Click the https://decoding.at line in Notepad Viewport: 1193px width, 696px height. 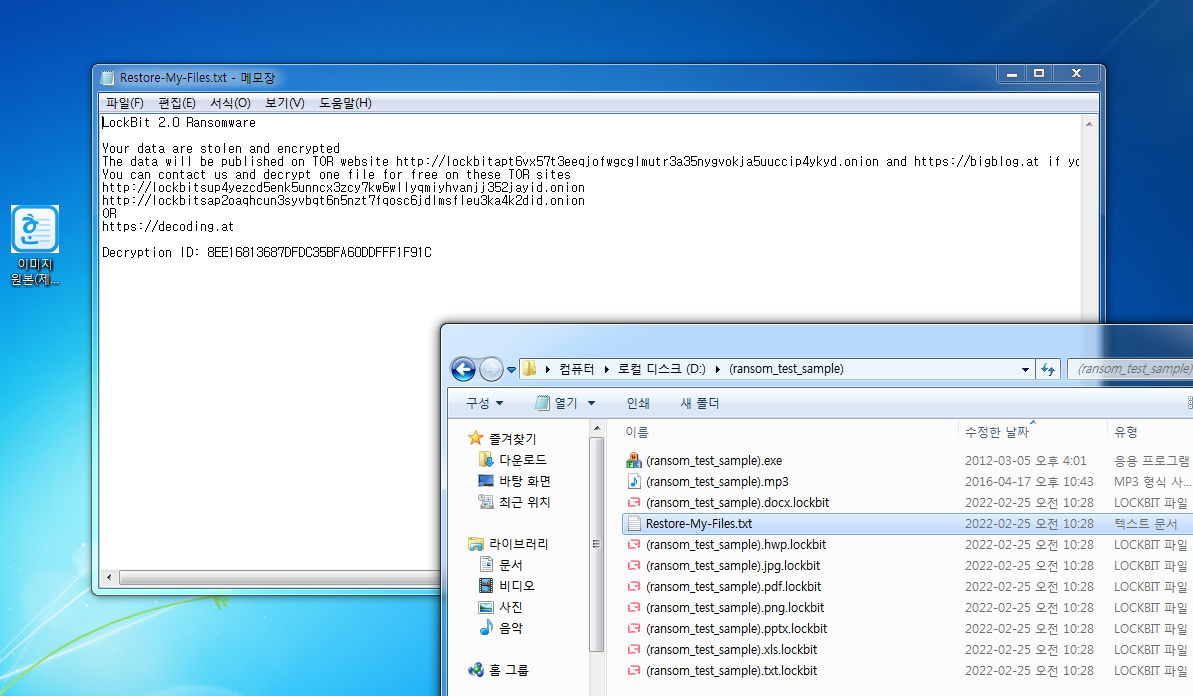click(168, 227)
